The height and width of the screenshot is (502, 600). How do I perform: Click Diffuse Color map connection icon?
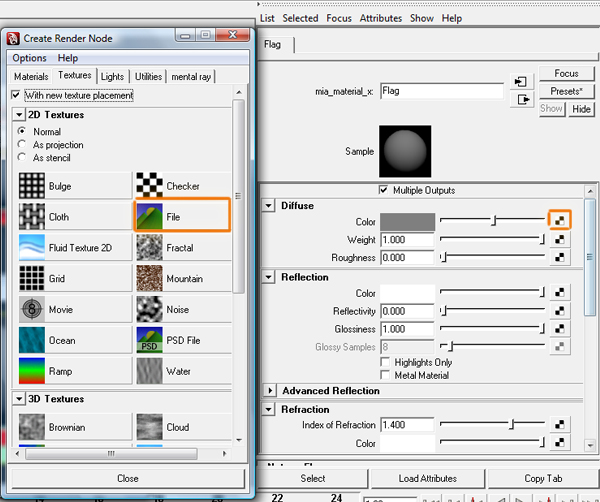tap(560, 220)
